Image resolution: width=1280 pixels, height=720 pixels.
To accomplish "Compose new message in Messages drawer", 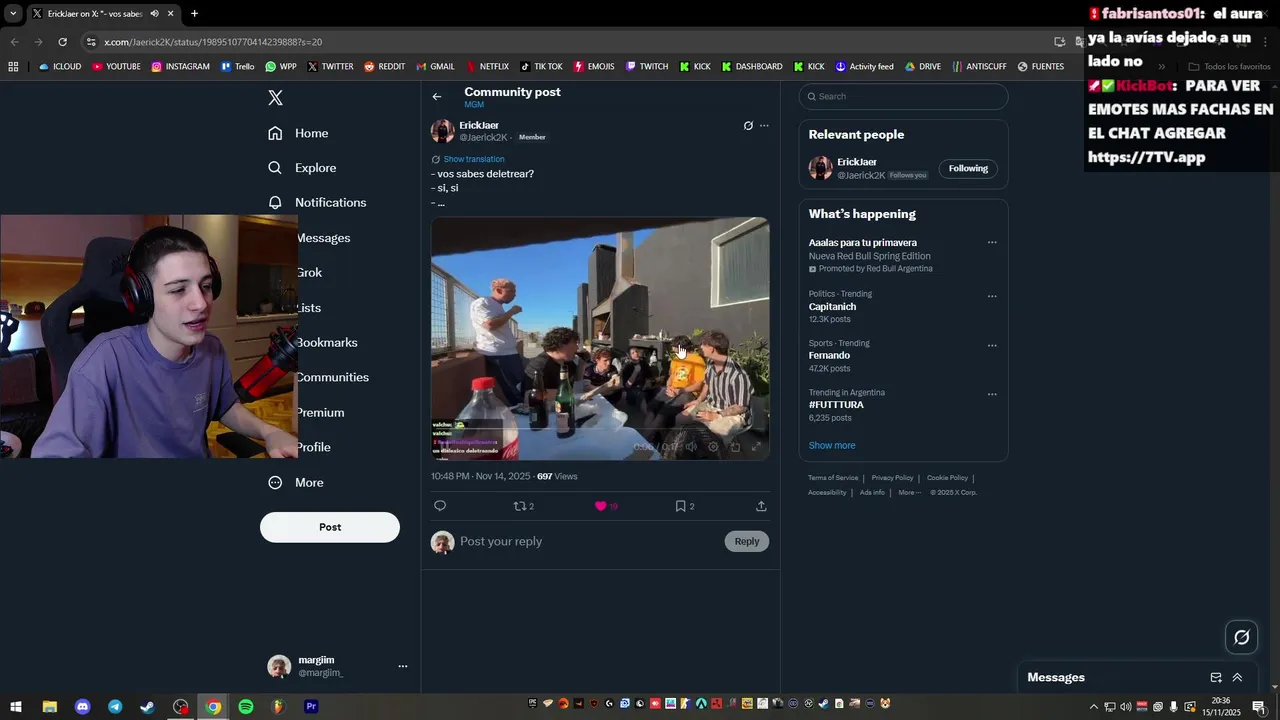I will 1216,677.
